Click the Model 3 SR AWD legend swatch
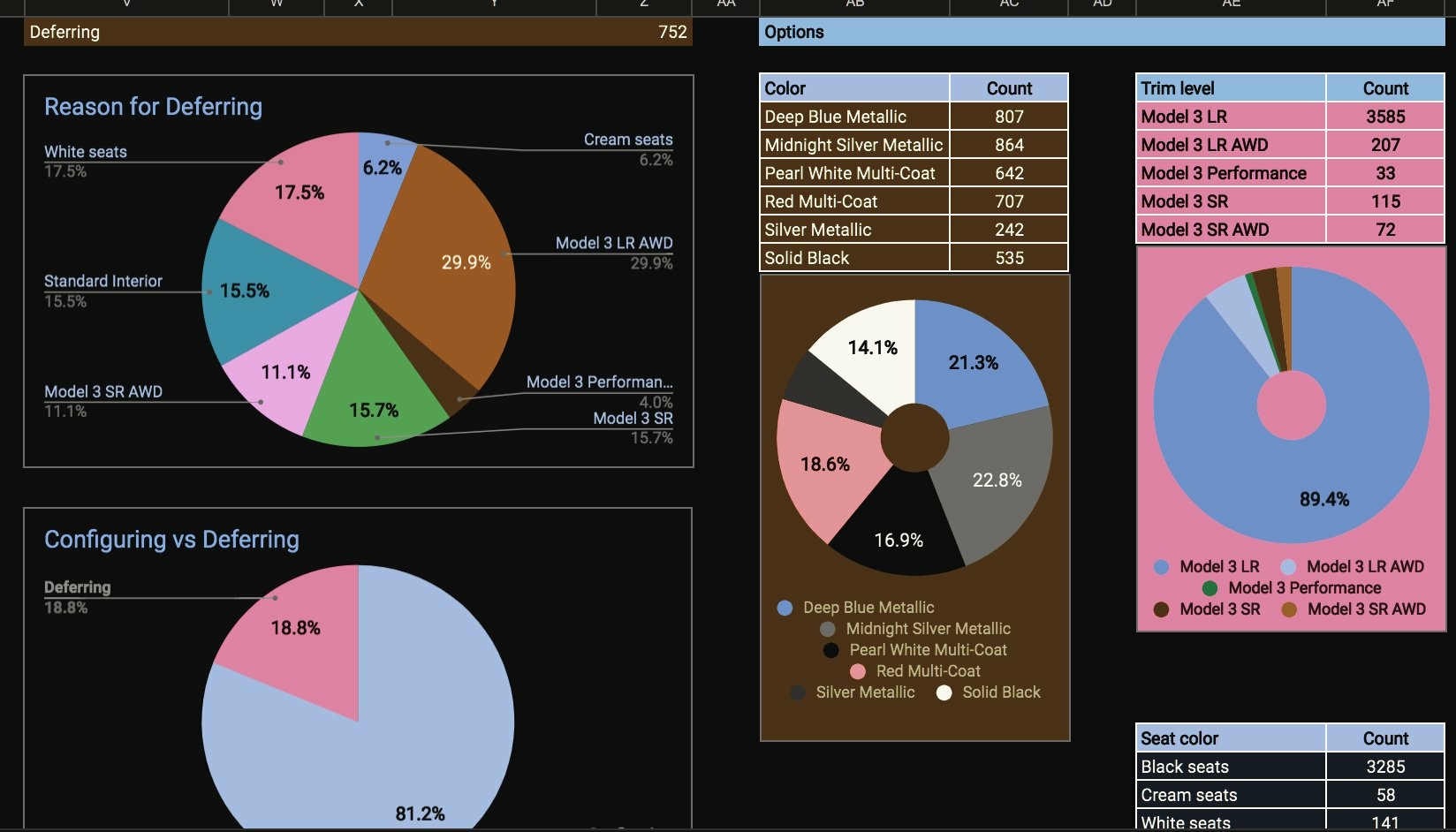The image size is (1456, 832). click(x=1289, y=609)
